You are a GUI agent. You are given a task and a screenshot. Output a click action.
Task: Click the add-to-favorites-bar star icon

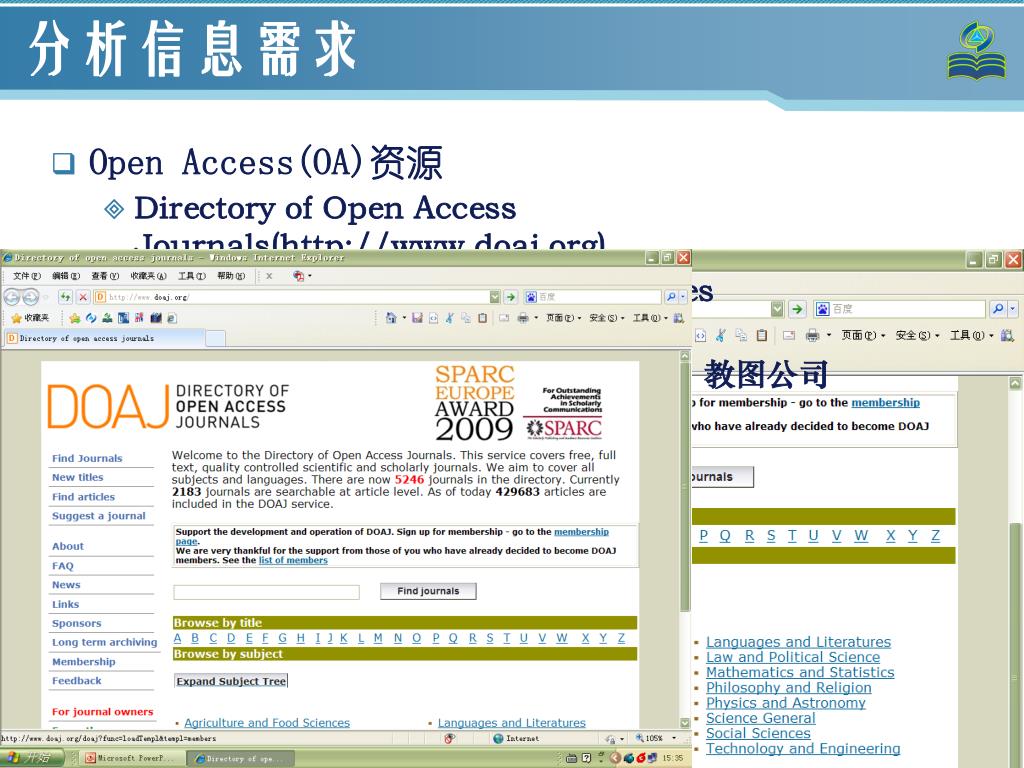(74, 318)
